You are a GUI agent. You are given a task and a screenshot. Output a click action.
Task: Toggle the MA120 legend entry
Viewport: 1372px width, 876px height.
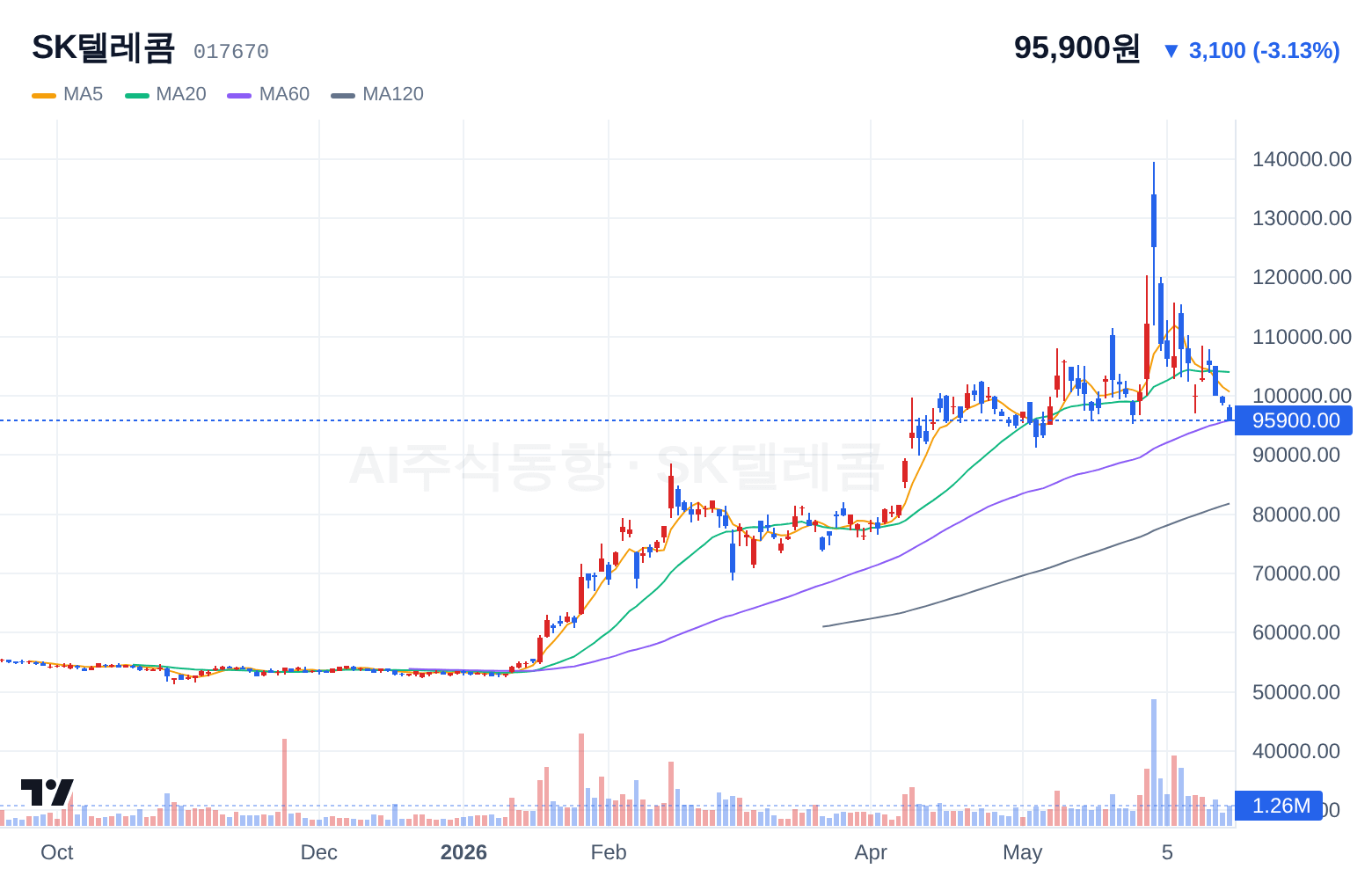click(377, 94)
